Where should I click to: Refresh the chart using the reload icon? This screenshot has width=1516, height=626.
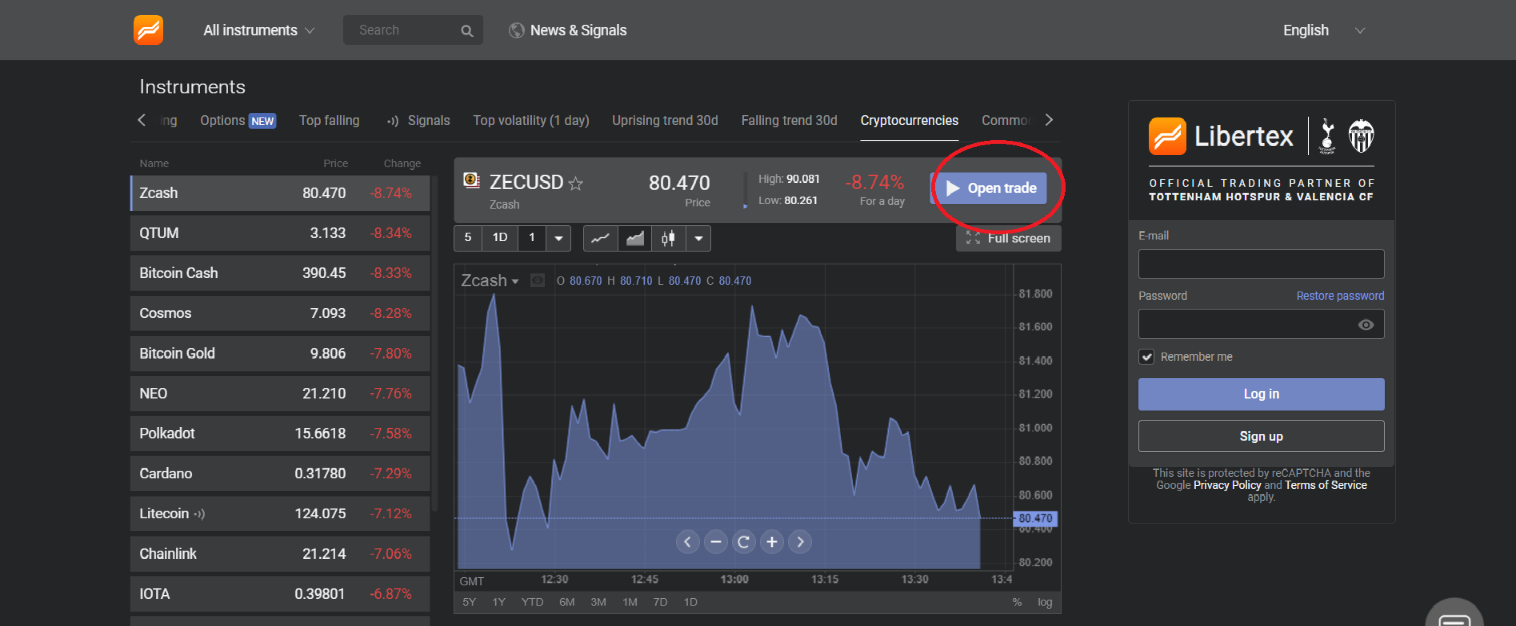(x=743, y=541)
